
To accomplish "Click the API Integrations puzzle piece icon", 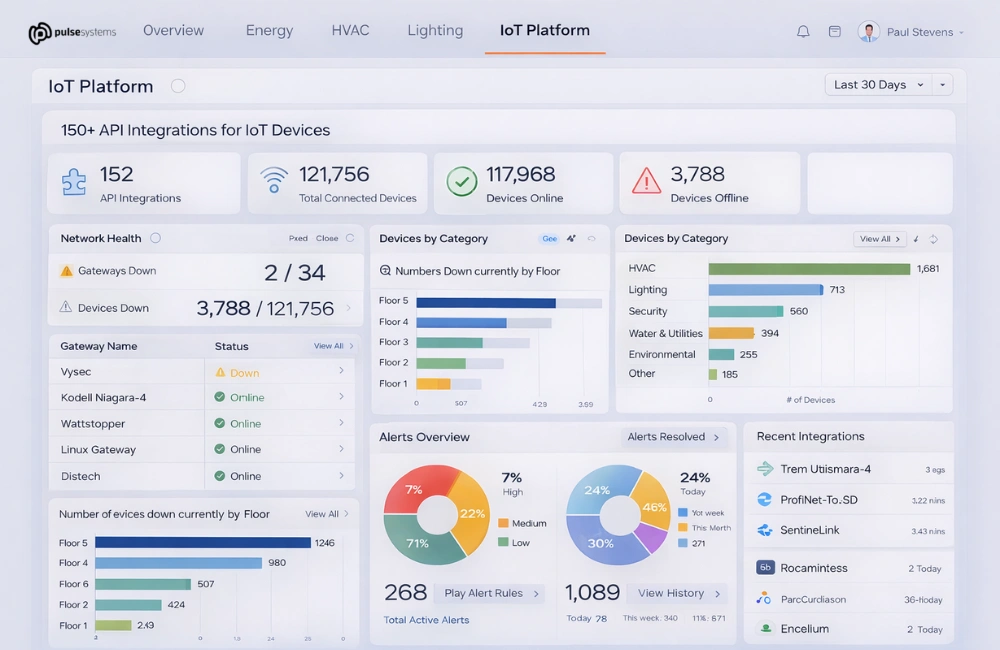I will 73,182.
